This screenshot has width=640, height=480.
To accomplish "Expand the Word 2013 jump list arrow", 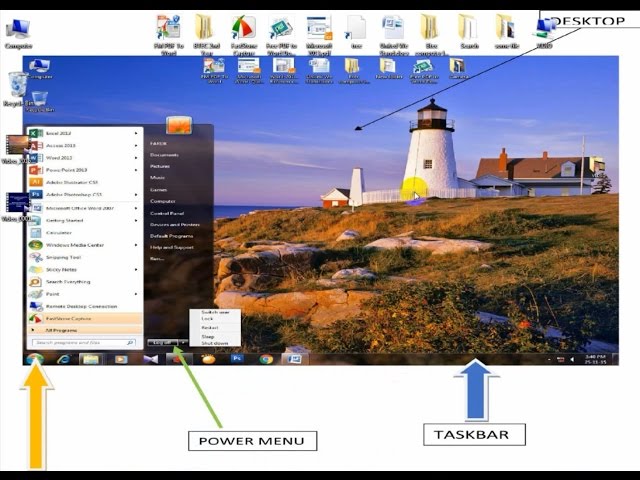I will [x=136, y=158].
